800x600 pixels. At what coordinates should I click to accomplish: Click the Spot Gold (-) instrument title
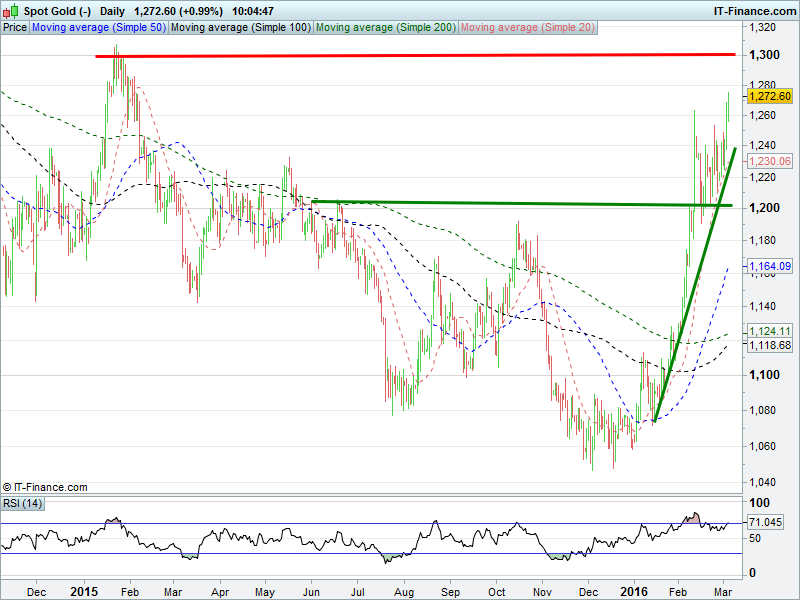pyautogui.click(x=57, y=11)
